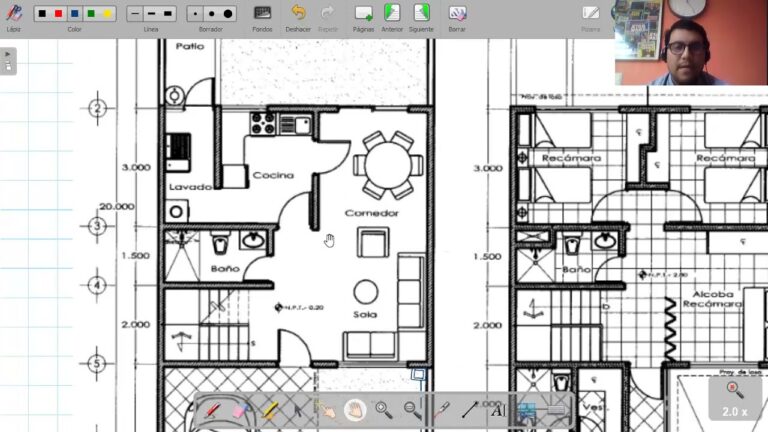Click the 2.0 x zoom indicator

click(x=733, y=400)
